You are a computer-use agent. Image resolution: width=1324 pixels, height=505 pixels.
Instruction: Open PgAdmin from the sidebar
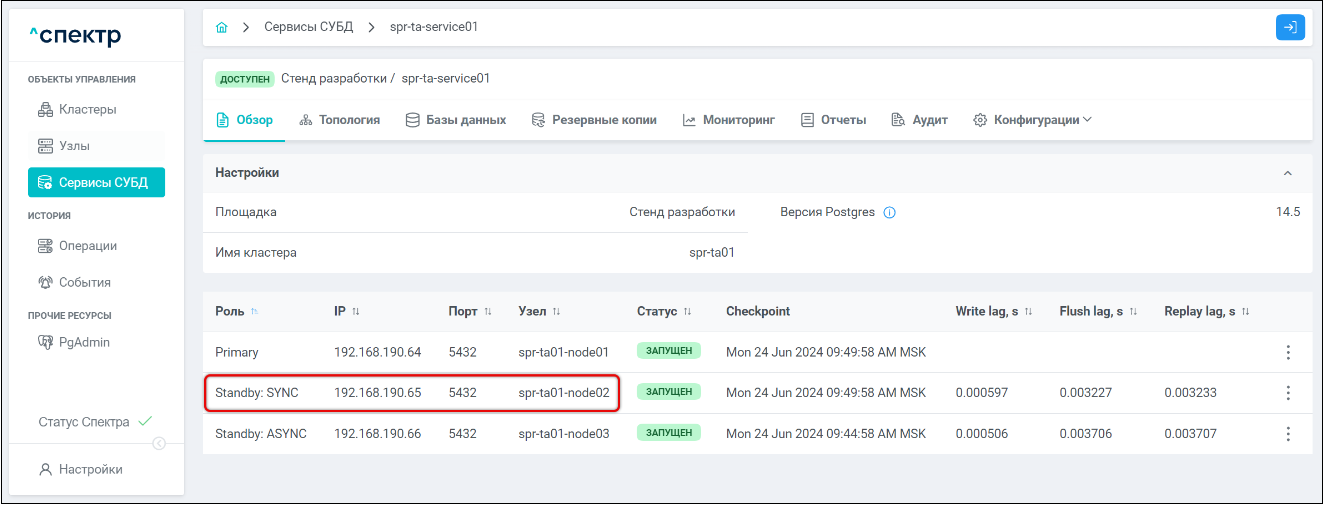coord(83,342)
